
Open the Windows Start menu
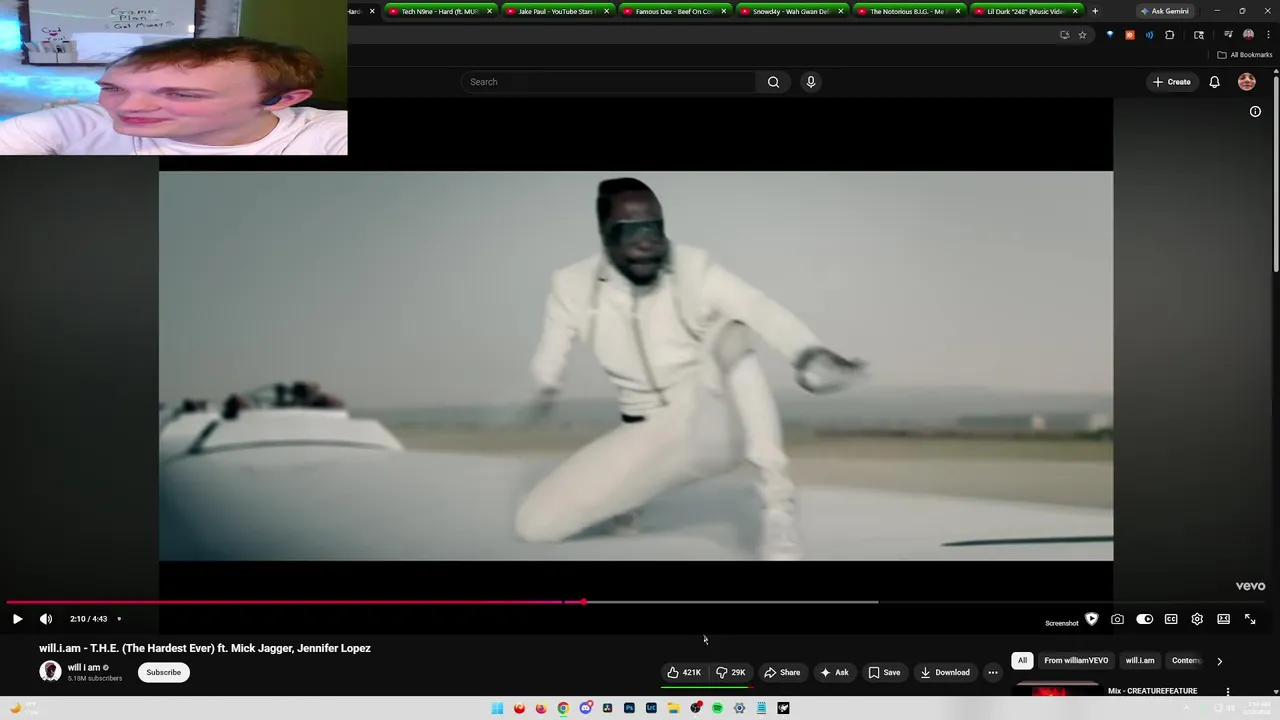(x=497, y=708)
